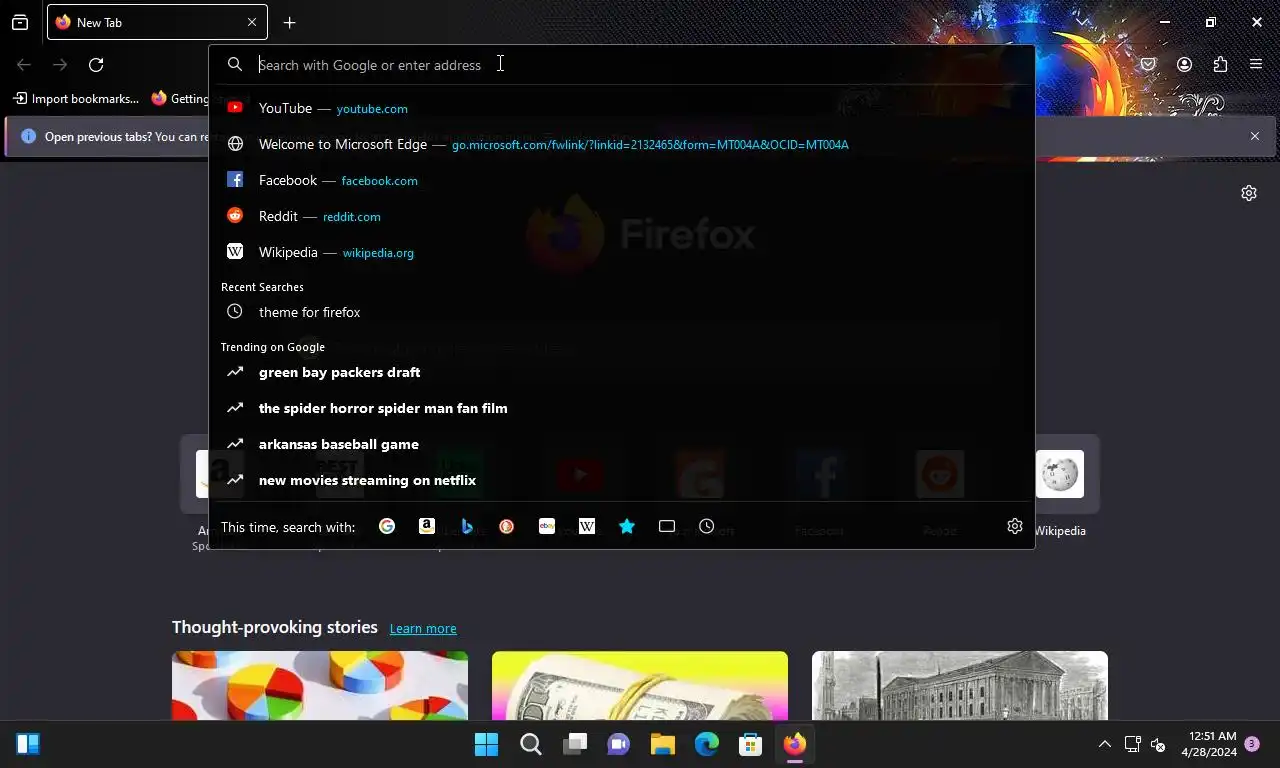1280x768 pixels.
Task: Open the Firefox View icon
Action: (x=20, y=22)
